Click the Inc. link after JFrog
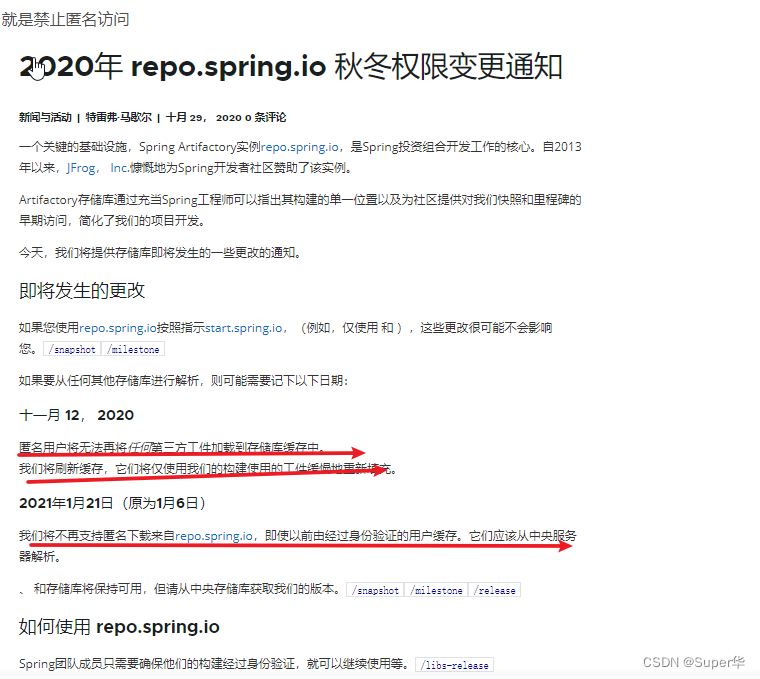The image size is (760, 679). pyautogui.click(x=119, y=168)
